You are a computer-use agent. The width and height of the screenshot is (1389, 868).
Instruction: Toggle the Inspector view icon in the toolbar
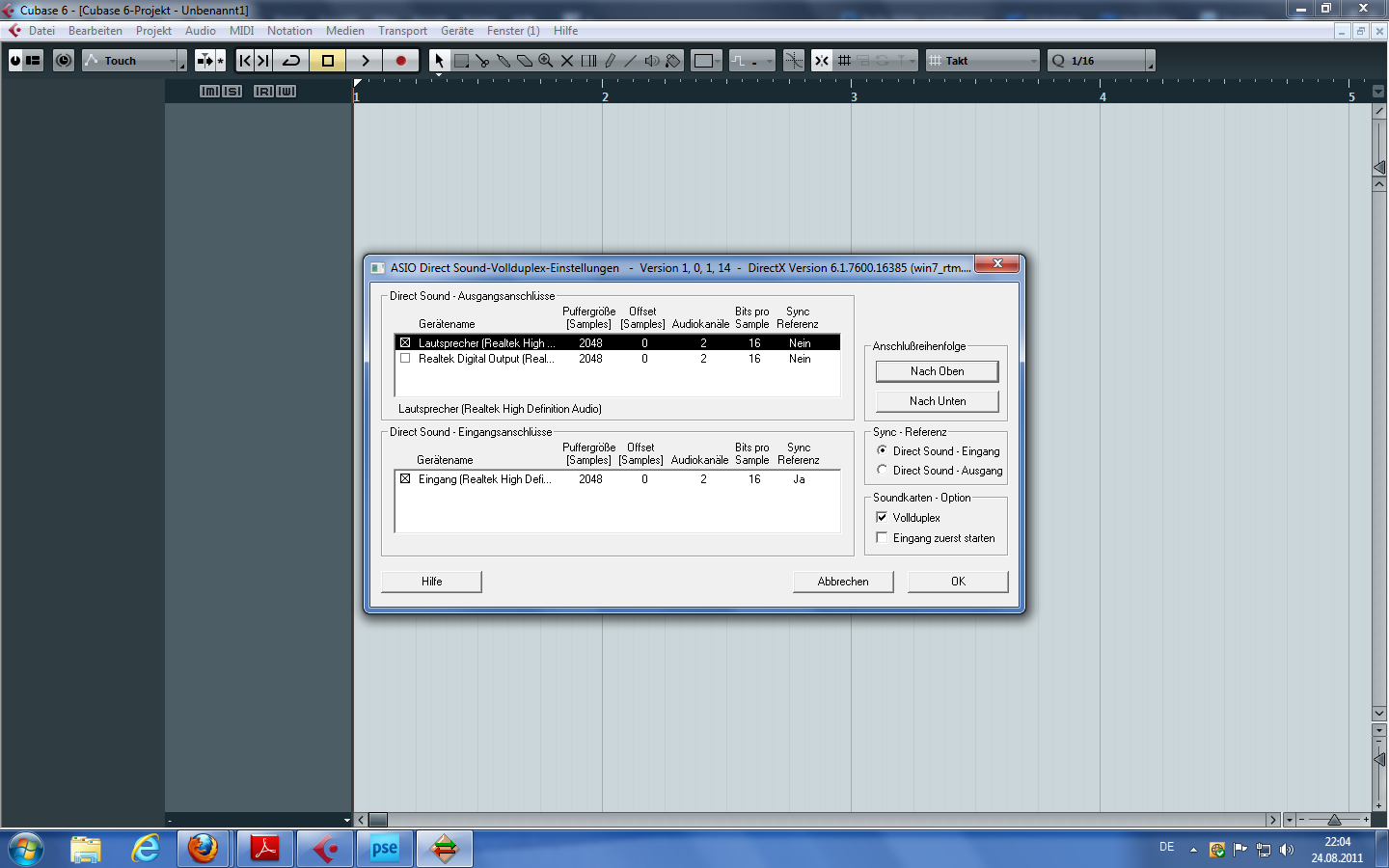(34, 61)
